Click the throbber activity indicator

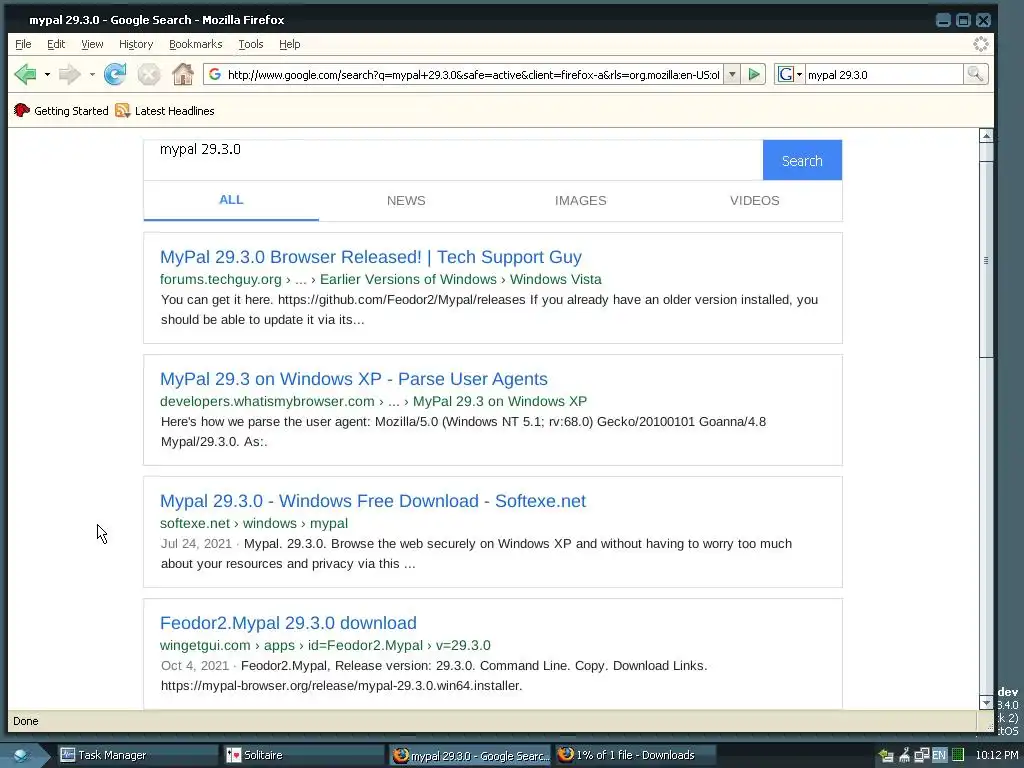tap(980, 44)
